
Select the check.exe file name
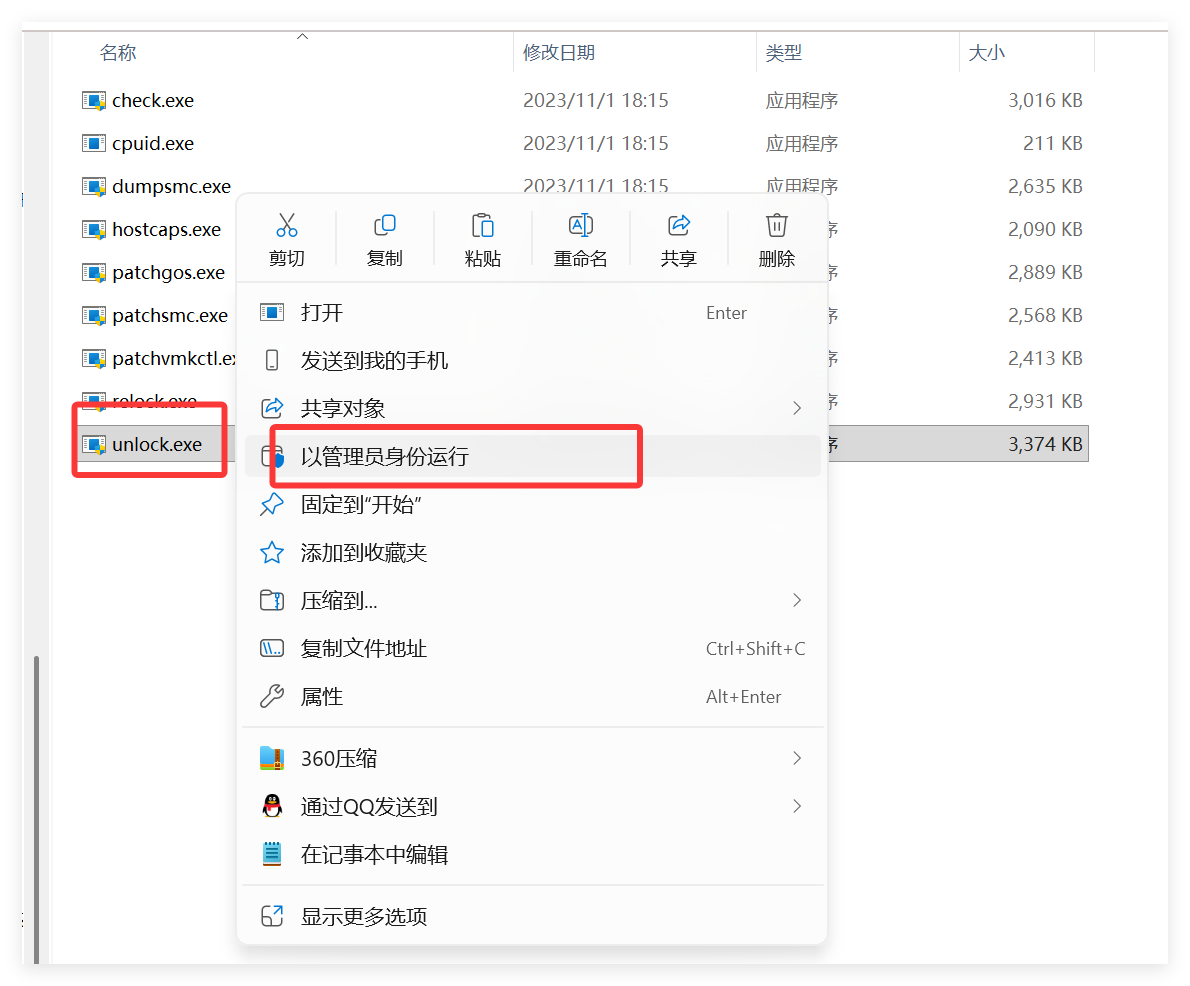click(x=153, y=100)
